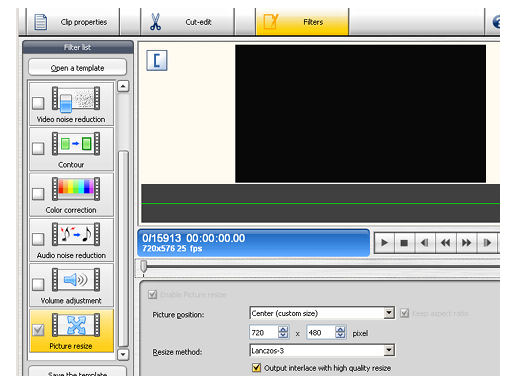Screen dimensions: 516x384
Task: Select the Video noise reduction filter icon
Action: (x=76, y=98)
